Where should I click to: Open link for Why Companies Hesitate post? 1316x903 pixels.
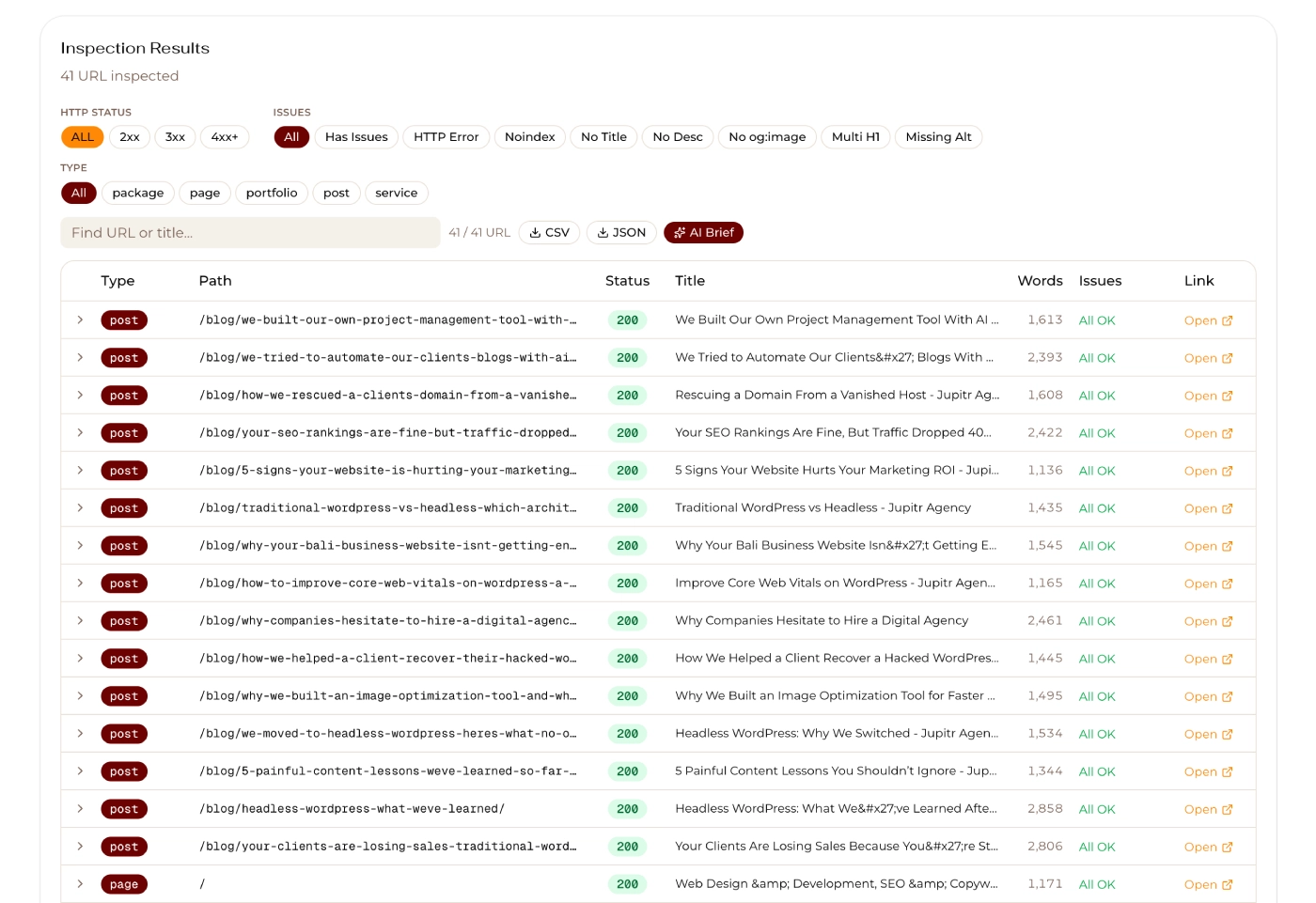tap(1208, 621)
